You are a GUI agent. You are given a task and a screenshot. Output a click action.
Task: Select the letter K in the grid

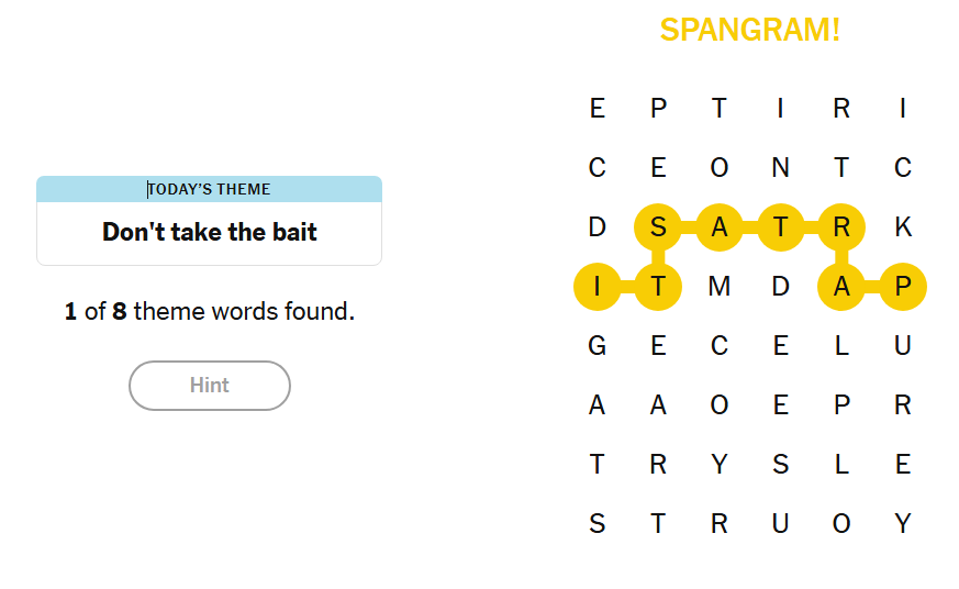pyautogui.click(x=903, y=228)
